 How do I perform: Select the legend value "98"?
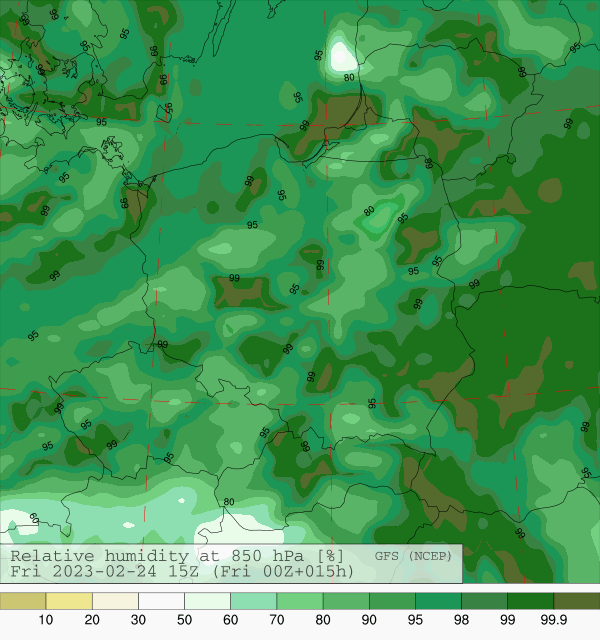click(x=461, y=620)
